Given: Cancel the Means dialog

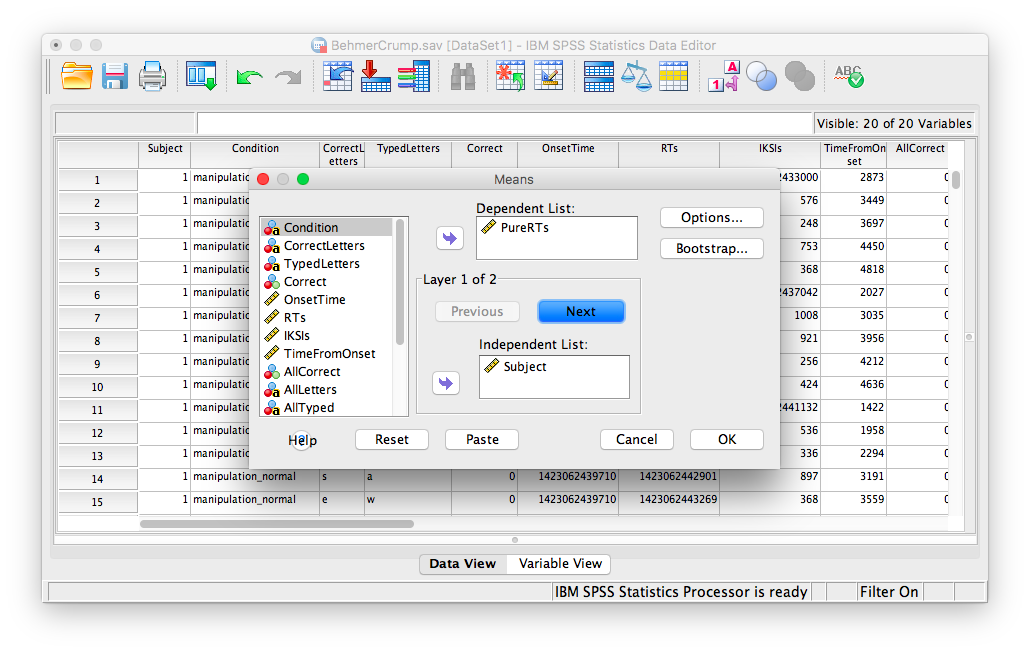Looking at the screenshot, I should tap(637, 439).
